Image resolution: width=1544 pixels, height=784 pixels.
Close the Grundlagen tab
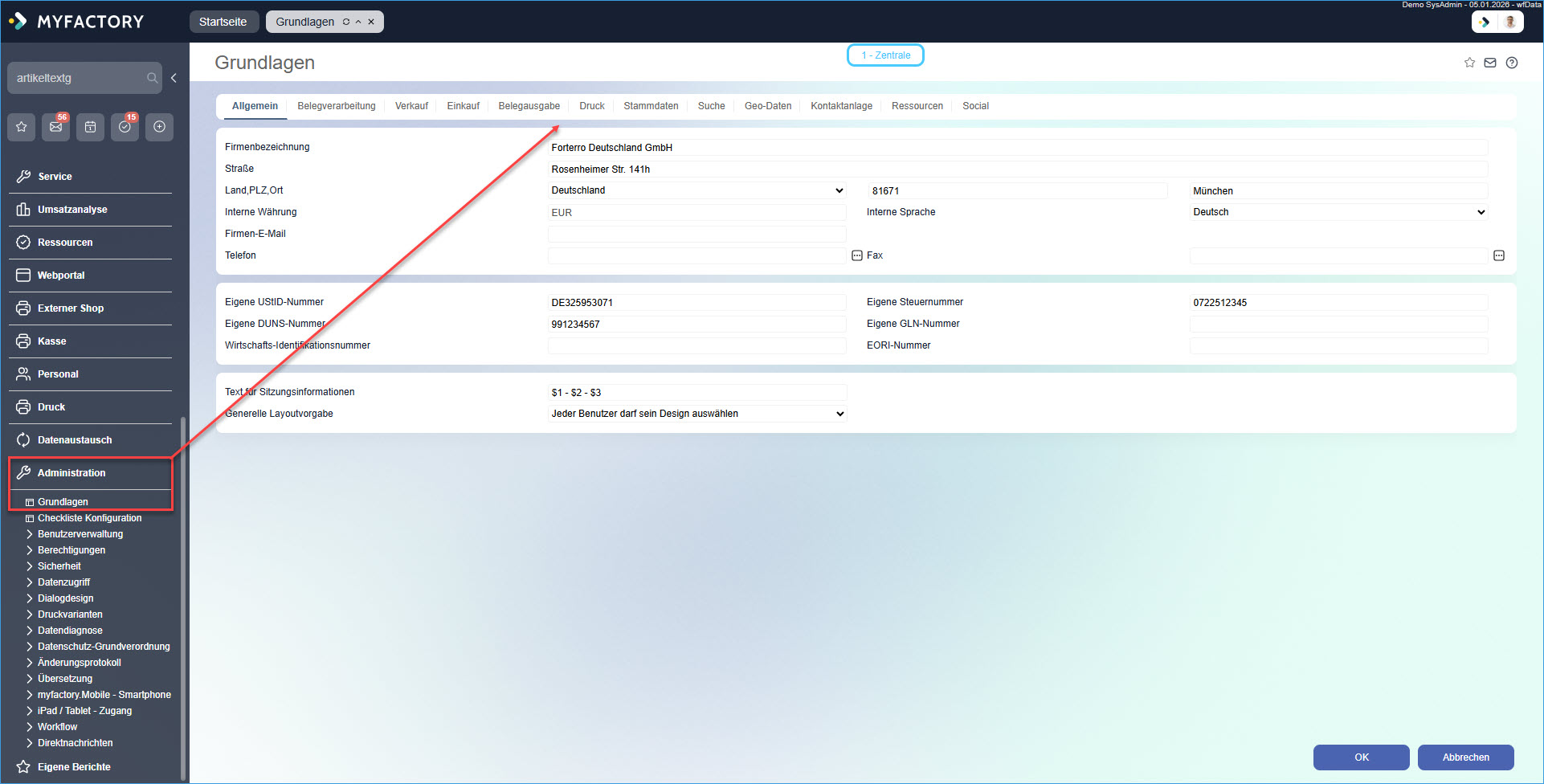pyautogui.click(x=371, y=22)
